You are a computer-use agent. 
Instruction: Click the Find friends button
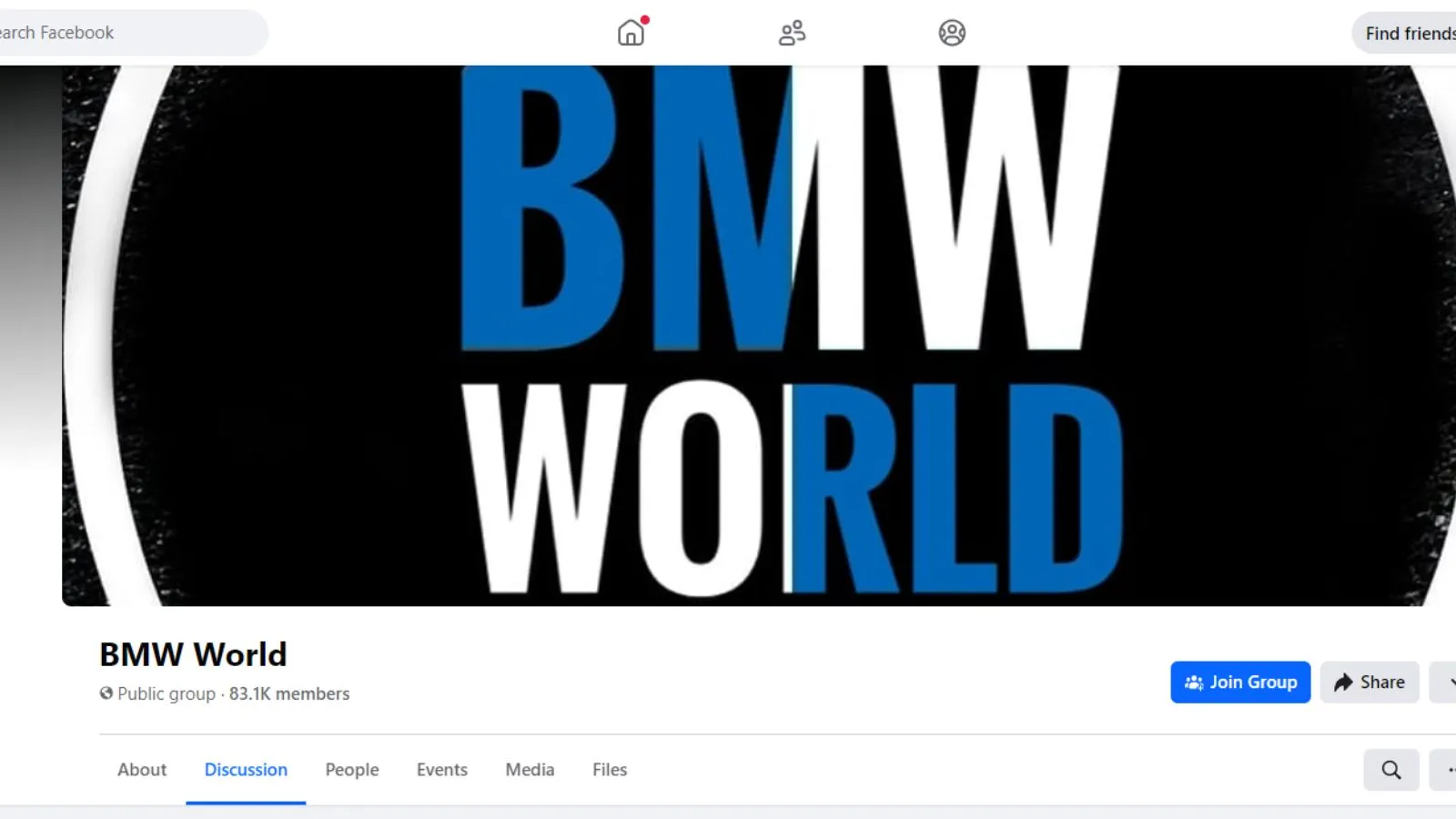(x=1405, y=33)
